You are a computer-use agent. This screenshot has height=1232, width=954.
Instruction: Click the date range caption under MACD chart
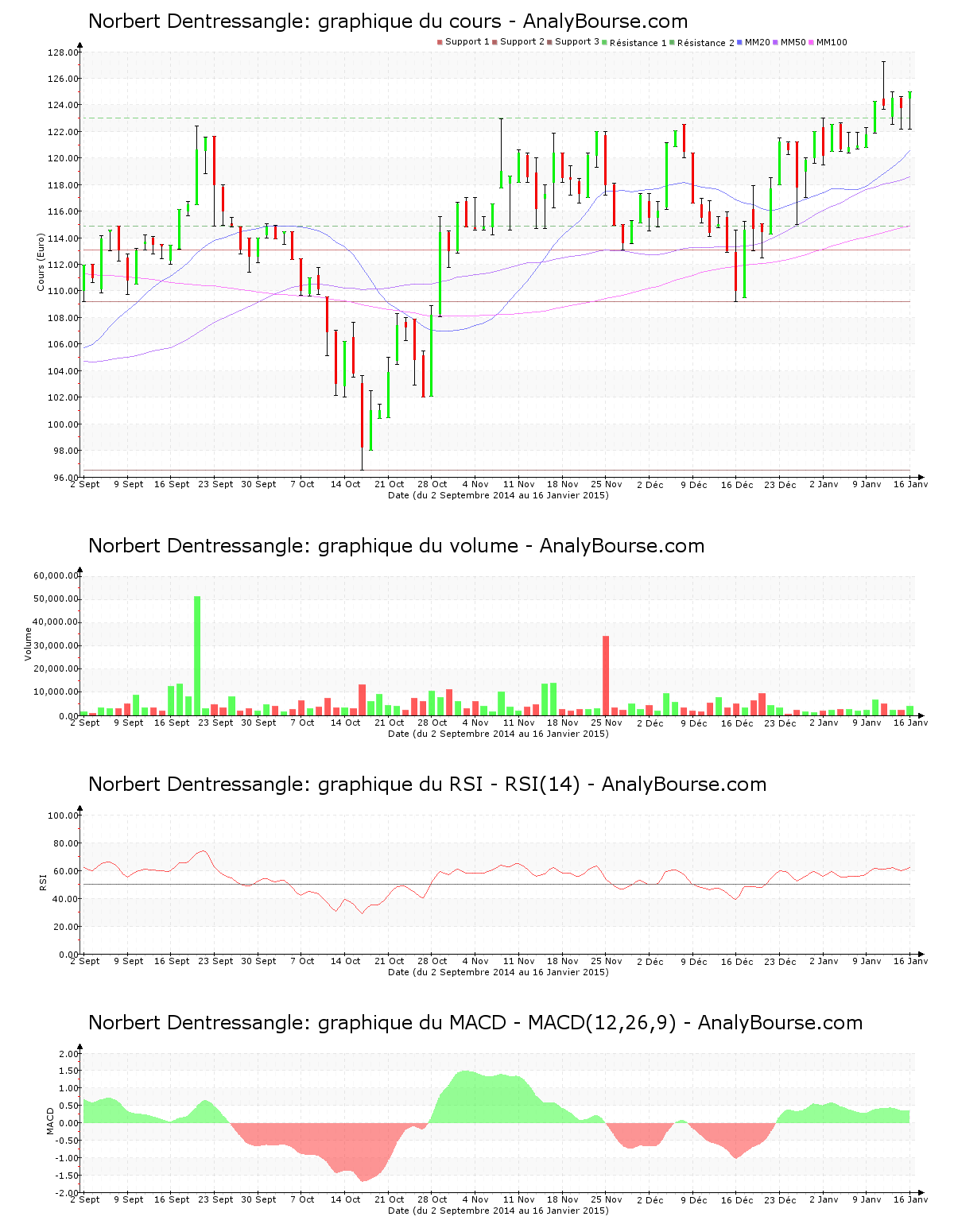498,1211
